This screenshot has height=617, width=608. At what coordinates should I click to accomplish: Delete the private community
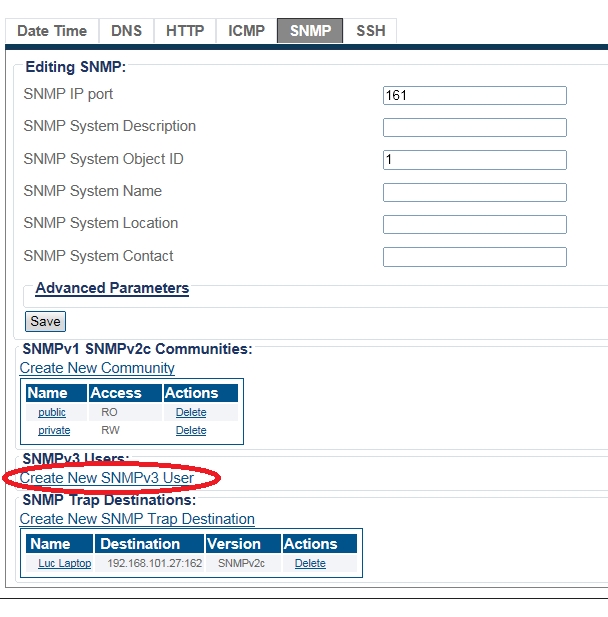tap(191, 430)
